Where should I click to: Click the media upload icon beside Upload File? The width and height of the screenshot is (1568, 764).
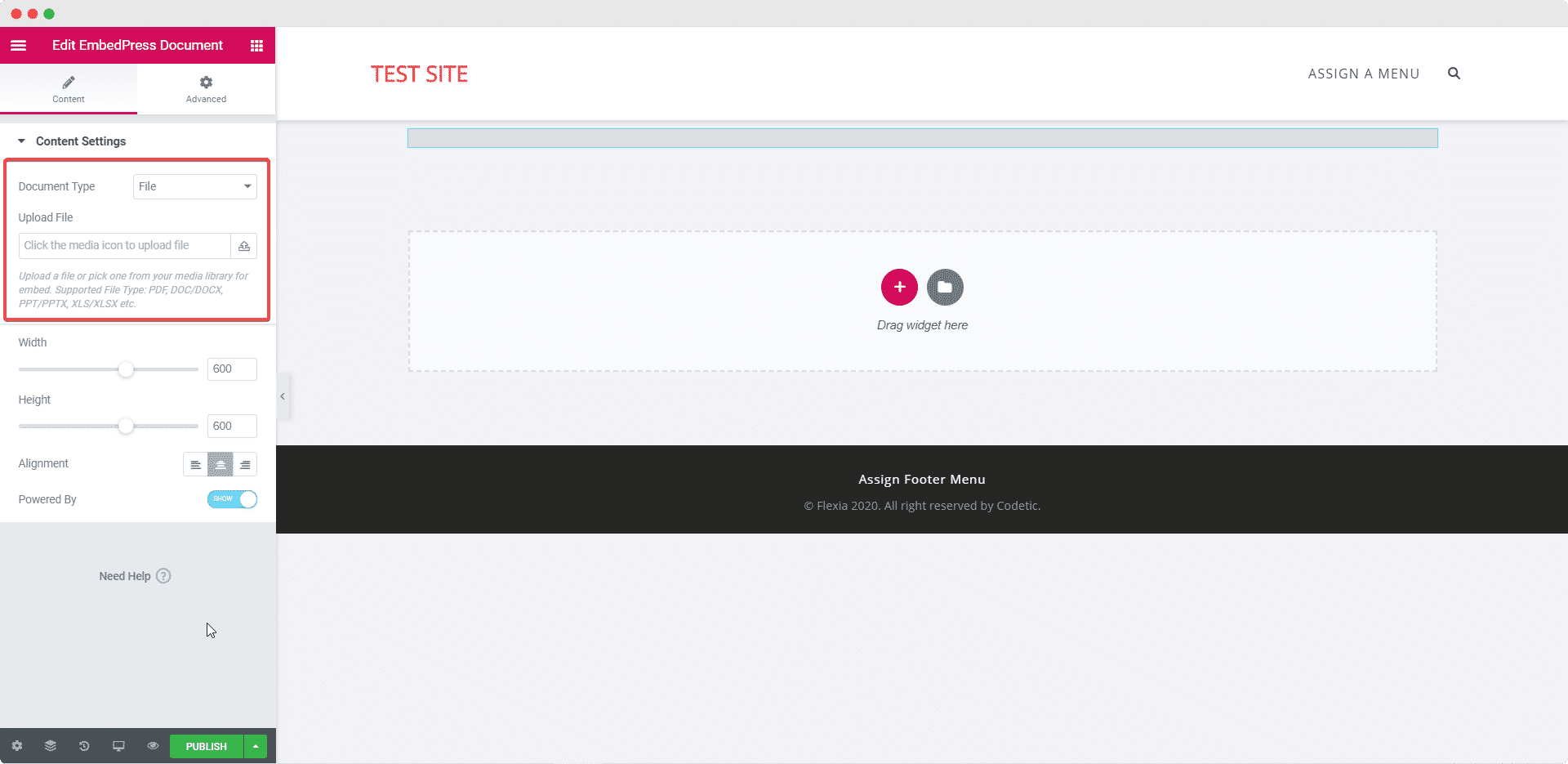(243, 245)
